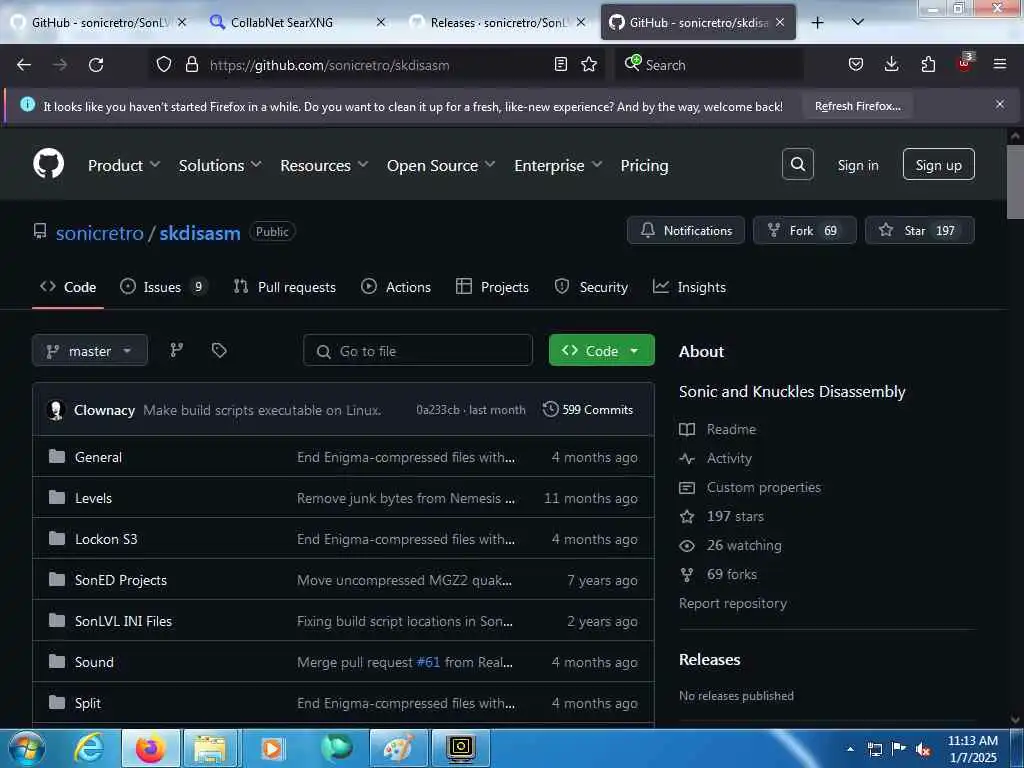Show hidden tray icons arrow
Image resolution: width=1024 pixels, height=768 pixels.
point(850,749)
